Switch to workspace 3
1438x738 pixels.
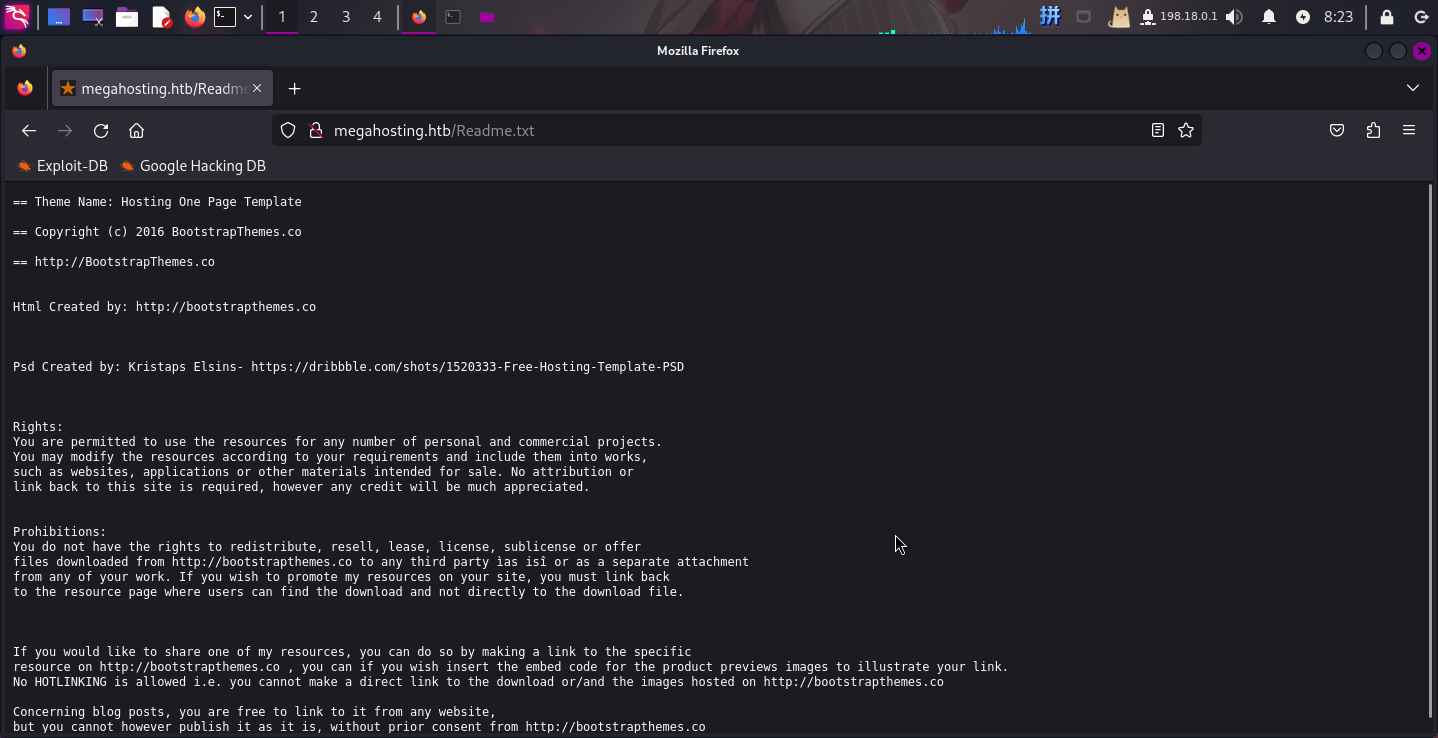pos(346,17)
